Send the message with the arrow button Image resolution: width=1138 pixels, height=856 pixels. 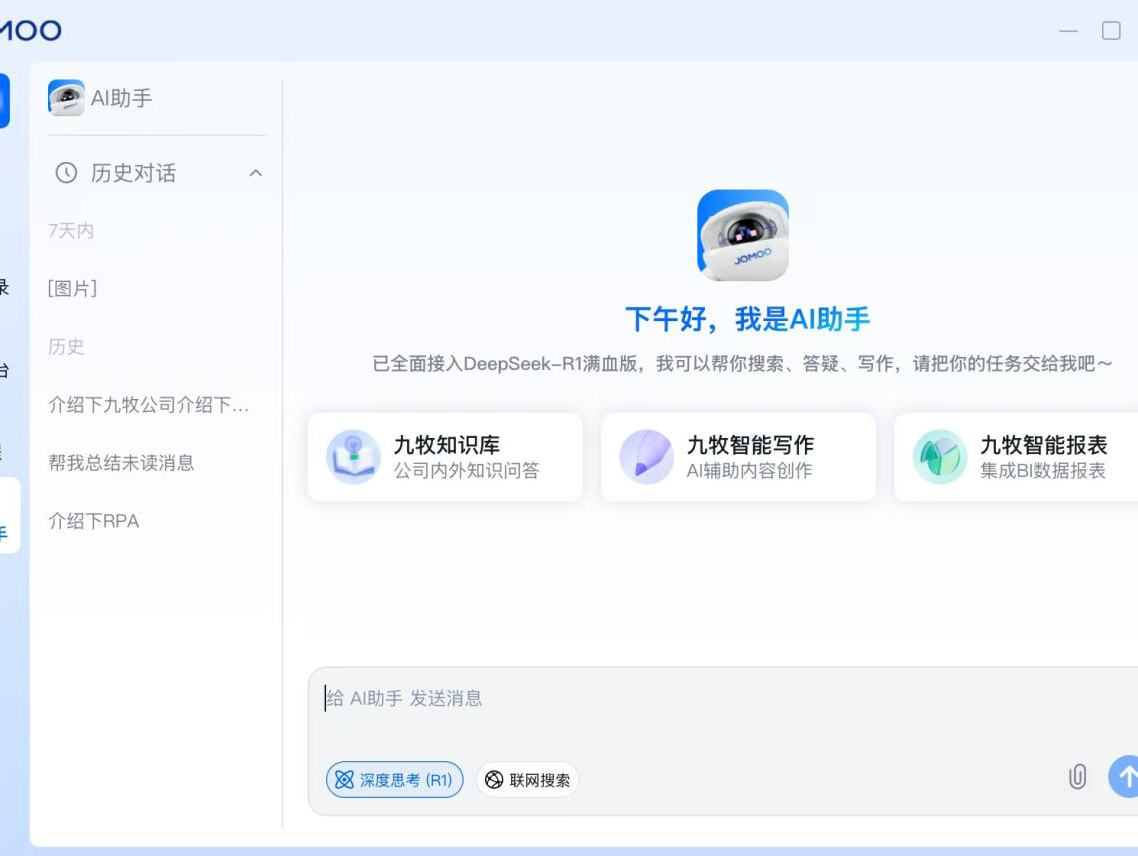pyautogui.click(x=1123, y=777)
